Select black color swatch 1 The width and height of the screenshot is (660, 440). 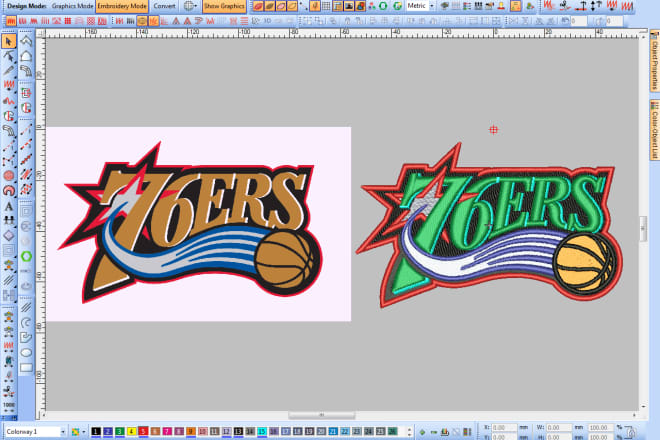96,432
